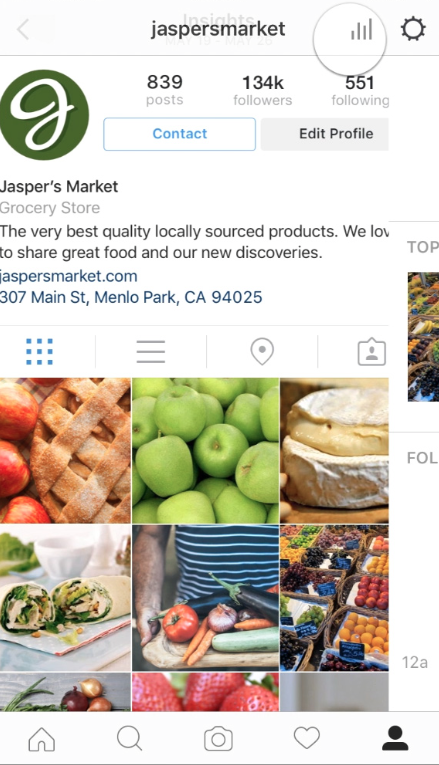View the 134k followers list
439x765 pixels.
tap(262, 90)
